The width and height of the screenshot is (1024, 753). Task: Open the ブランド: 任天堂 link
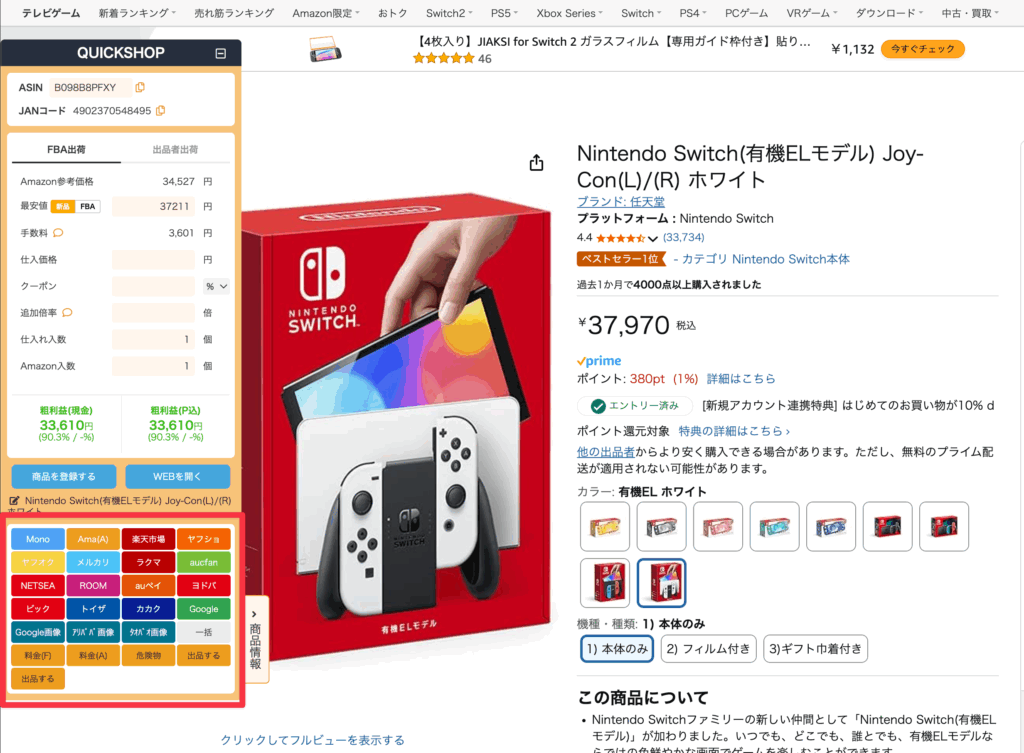620,201
